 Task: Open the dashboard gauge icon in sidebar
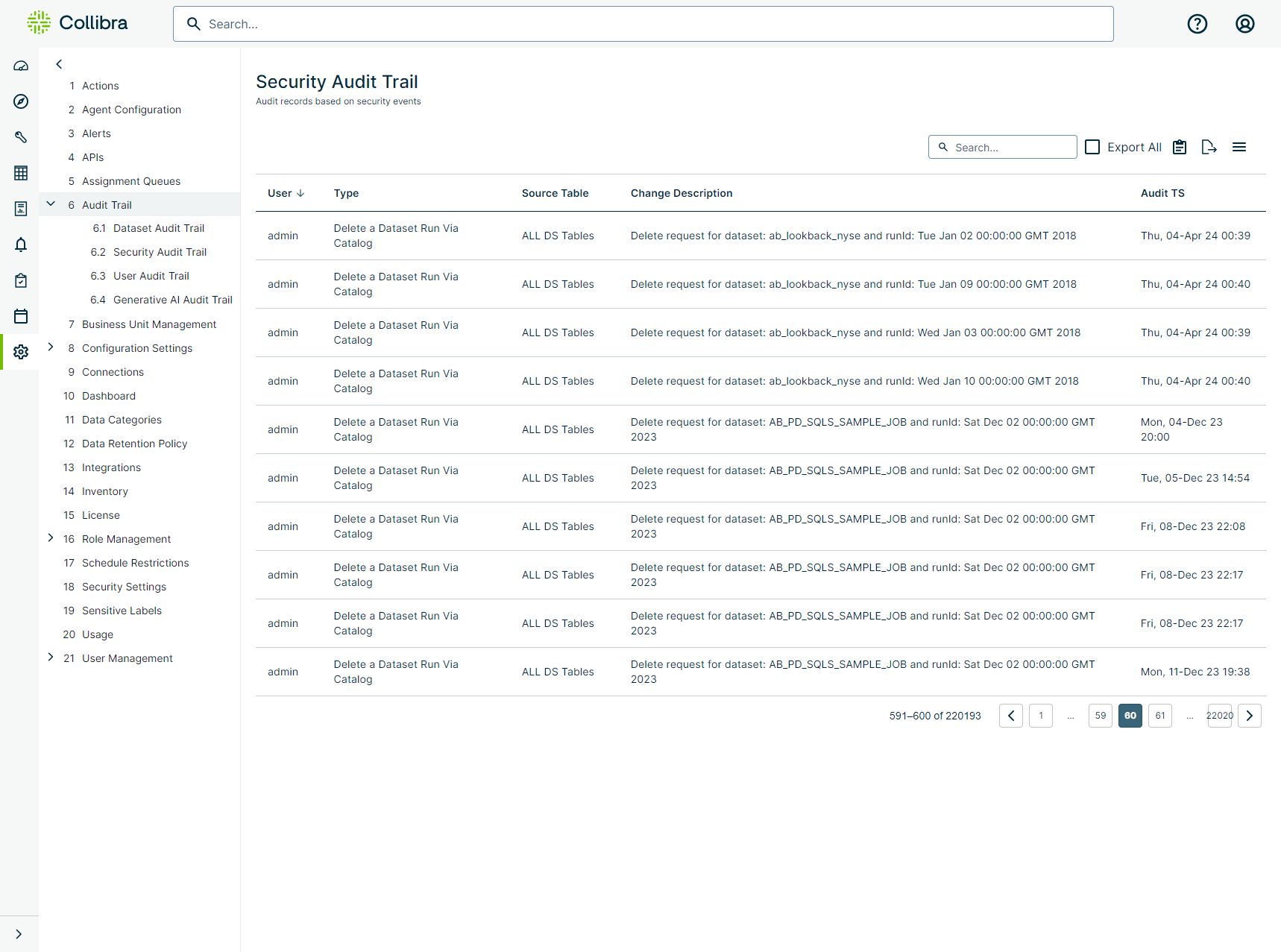pos(21,66)
